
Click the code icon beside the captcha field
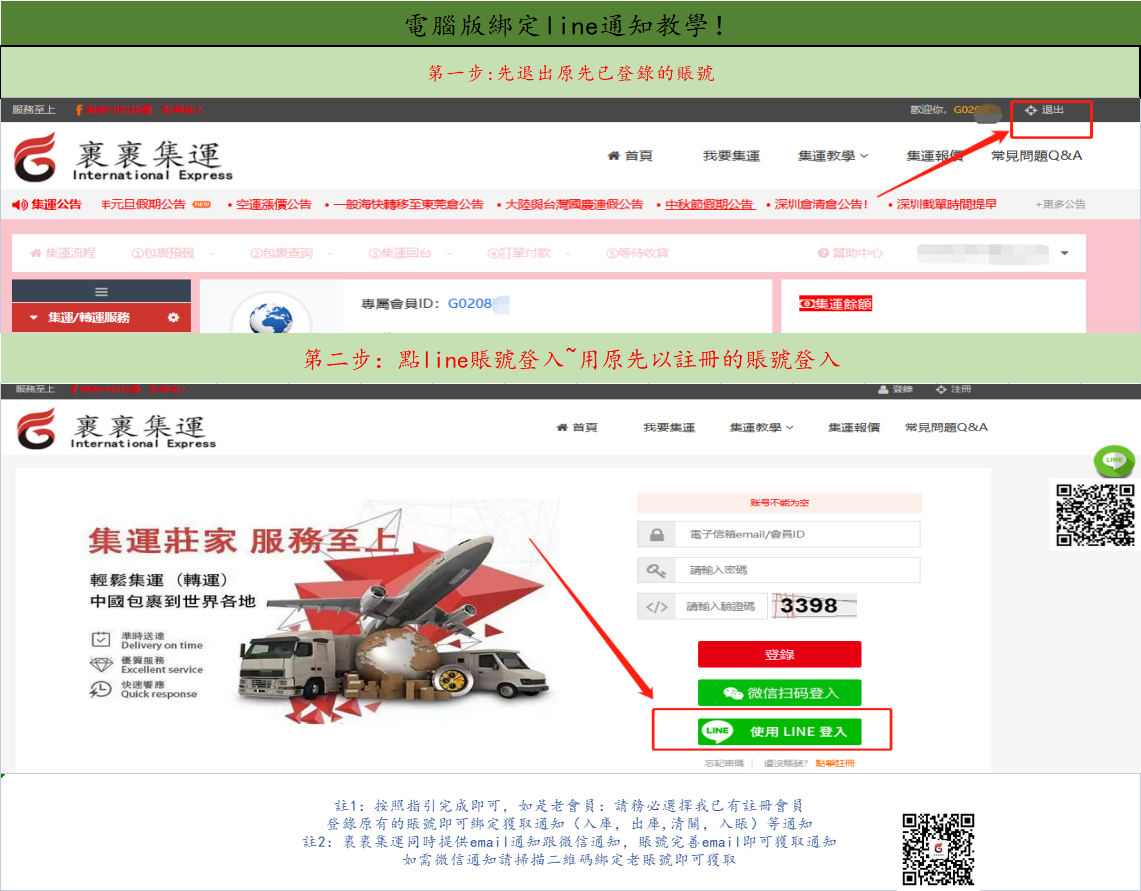point(656,606)
